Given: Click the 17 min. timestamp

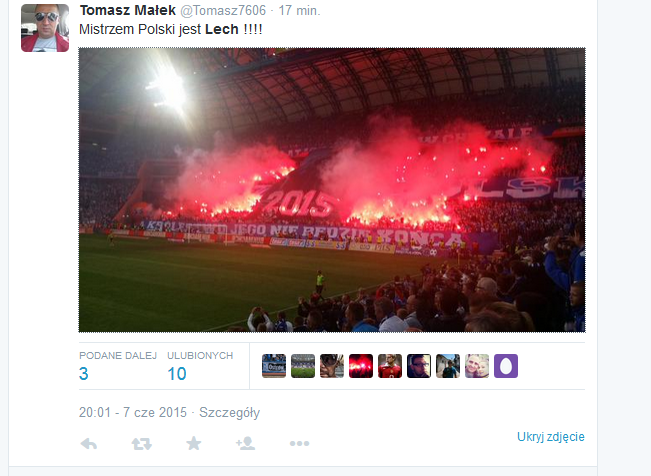Looking at the screenshot, I should (299, 10).
